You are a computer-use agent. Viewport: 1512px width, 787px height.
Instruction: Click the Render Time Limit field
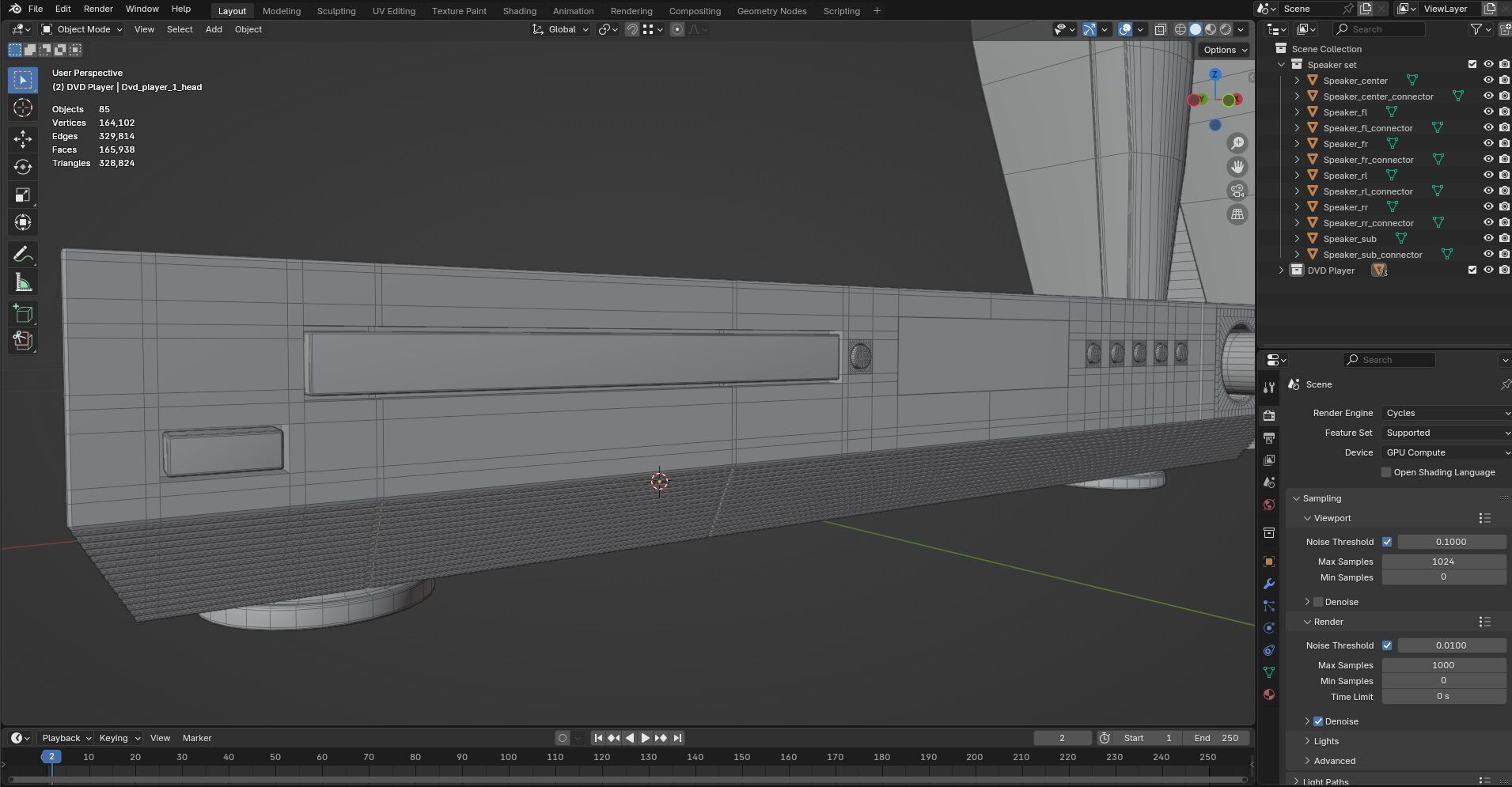coord(1443,697)
